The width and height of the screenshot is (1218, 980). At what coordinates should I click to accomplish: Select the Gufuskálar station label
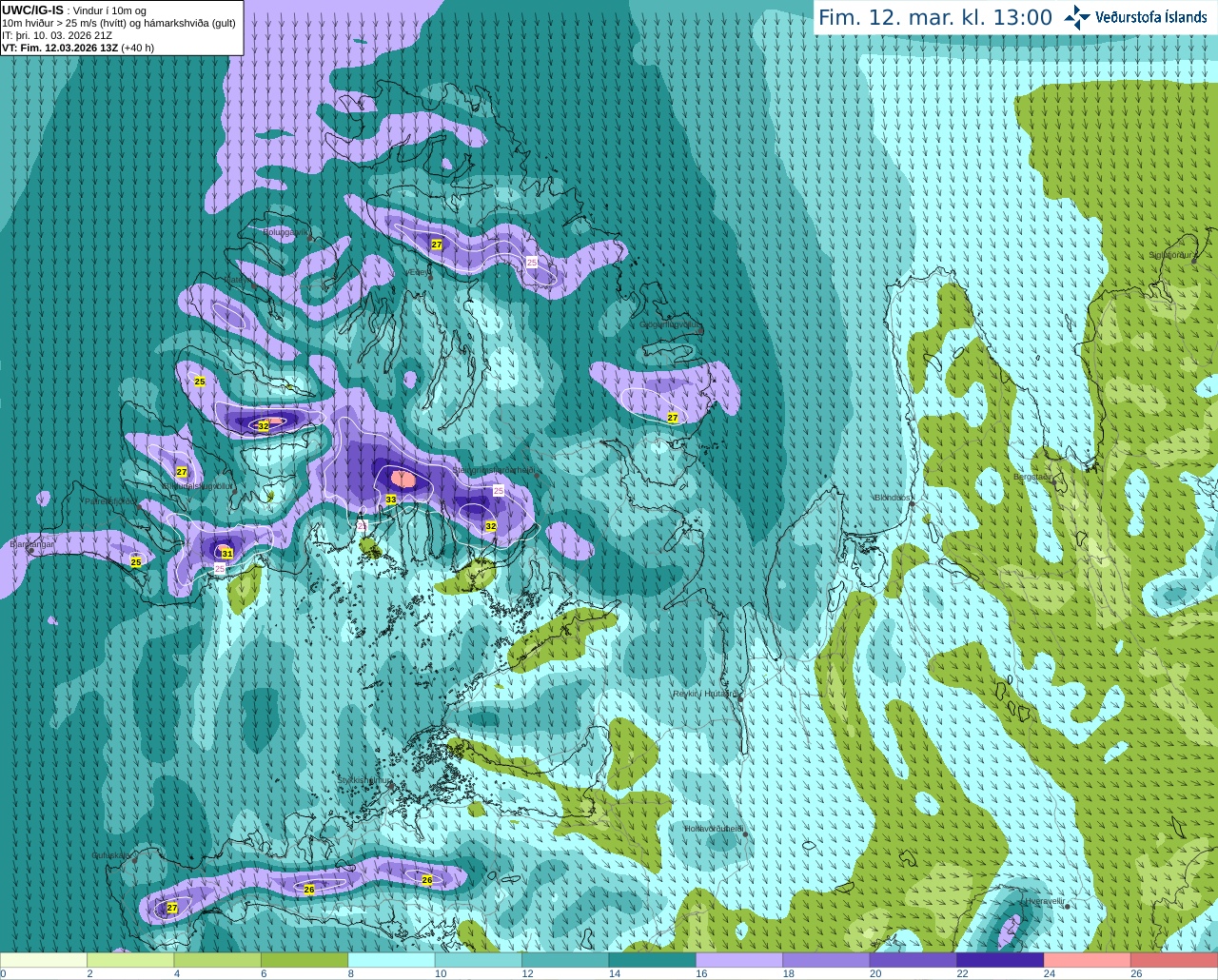pyautogui.click(x=111, y=855)
